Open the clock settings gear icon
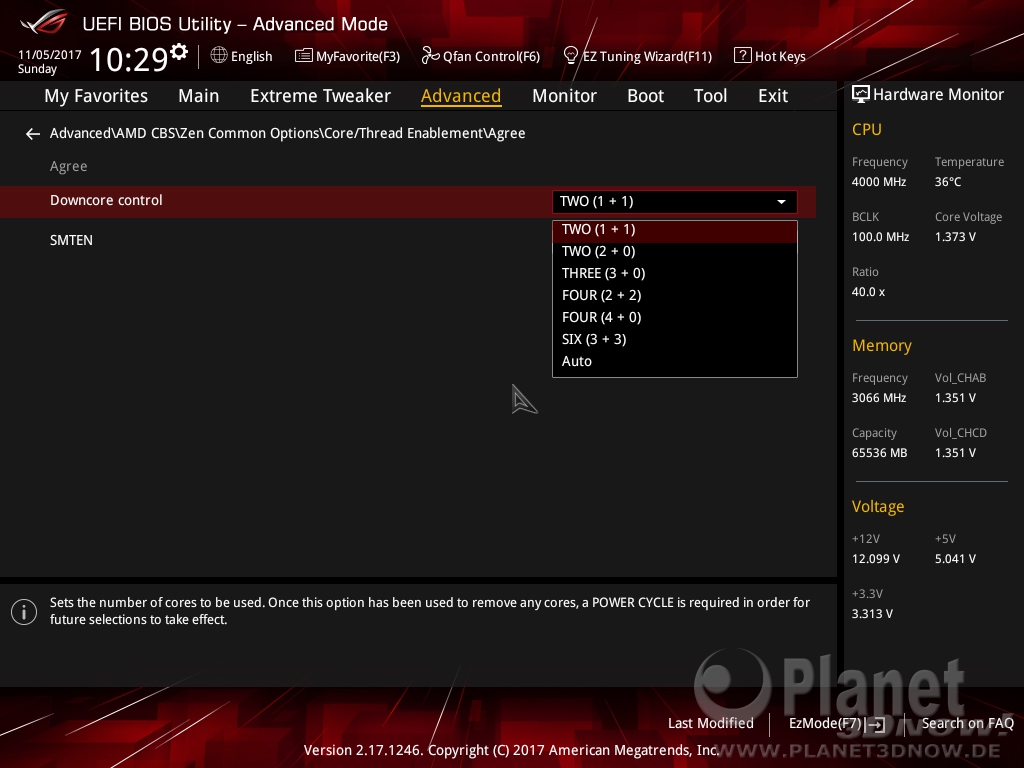This screenshot has width=1024, height=768. pyautogui.click(x=179, y=52)
